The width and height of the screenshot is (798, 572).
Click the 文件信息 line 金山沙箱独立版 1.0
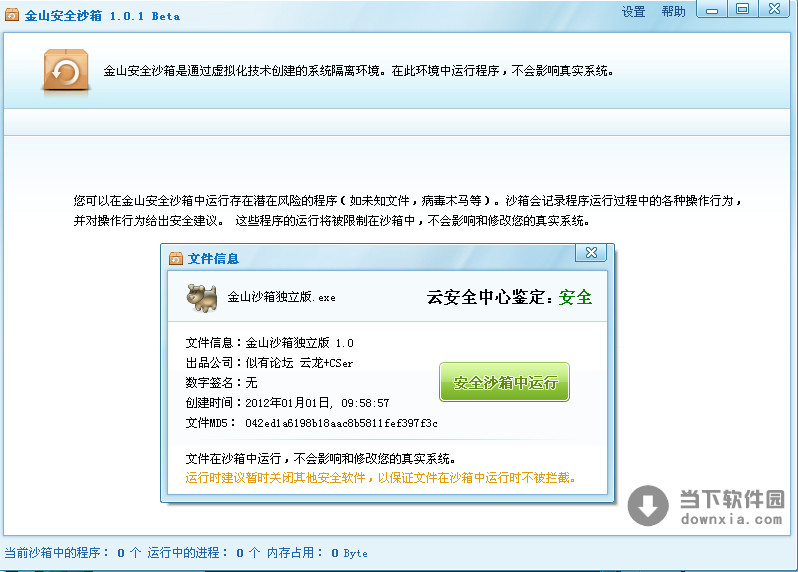[x=299, y=343]
